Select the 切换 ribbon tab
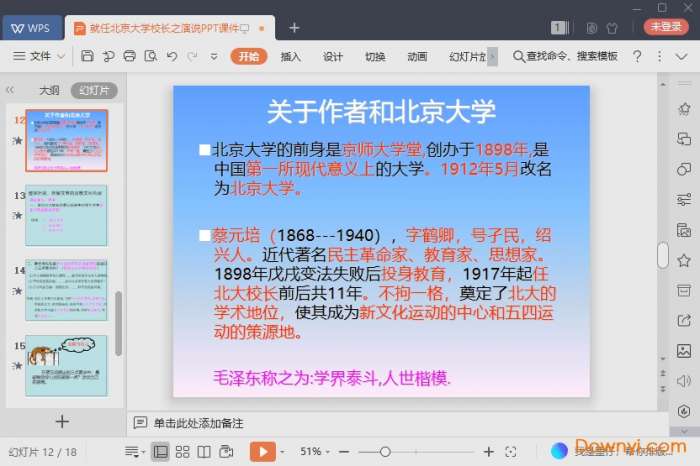Image resolution: width=700 pixels, height=466 pixels. (x=375, y=57)
